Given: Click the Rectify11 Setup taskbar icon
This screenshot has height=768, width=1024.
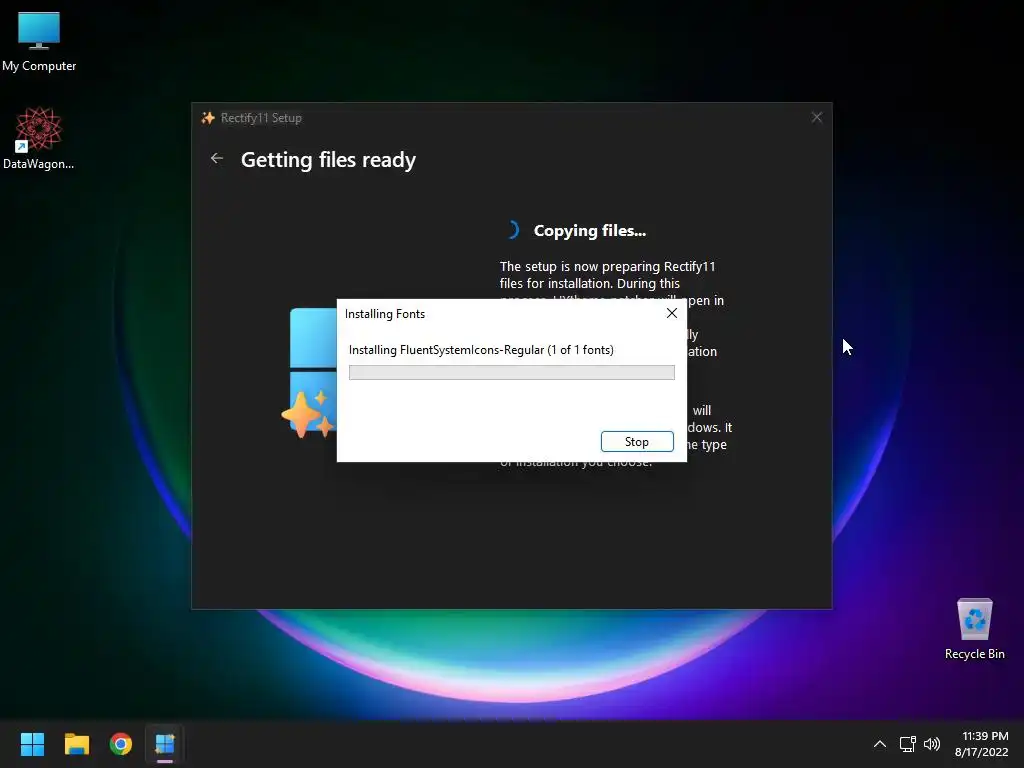Looking at the screenshot, I should 165,744.
